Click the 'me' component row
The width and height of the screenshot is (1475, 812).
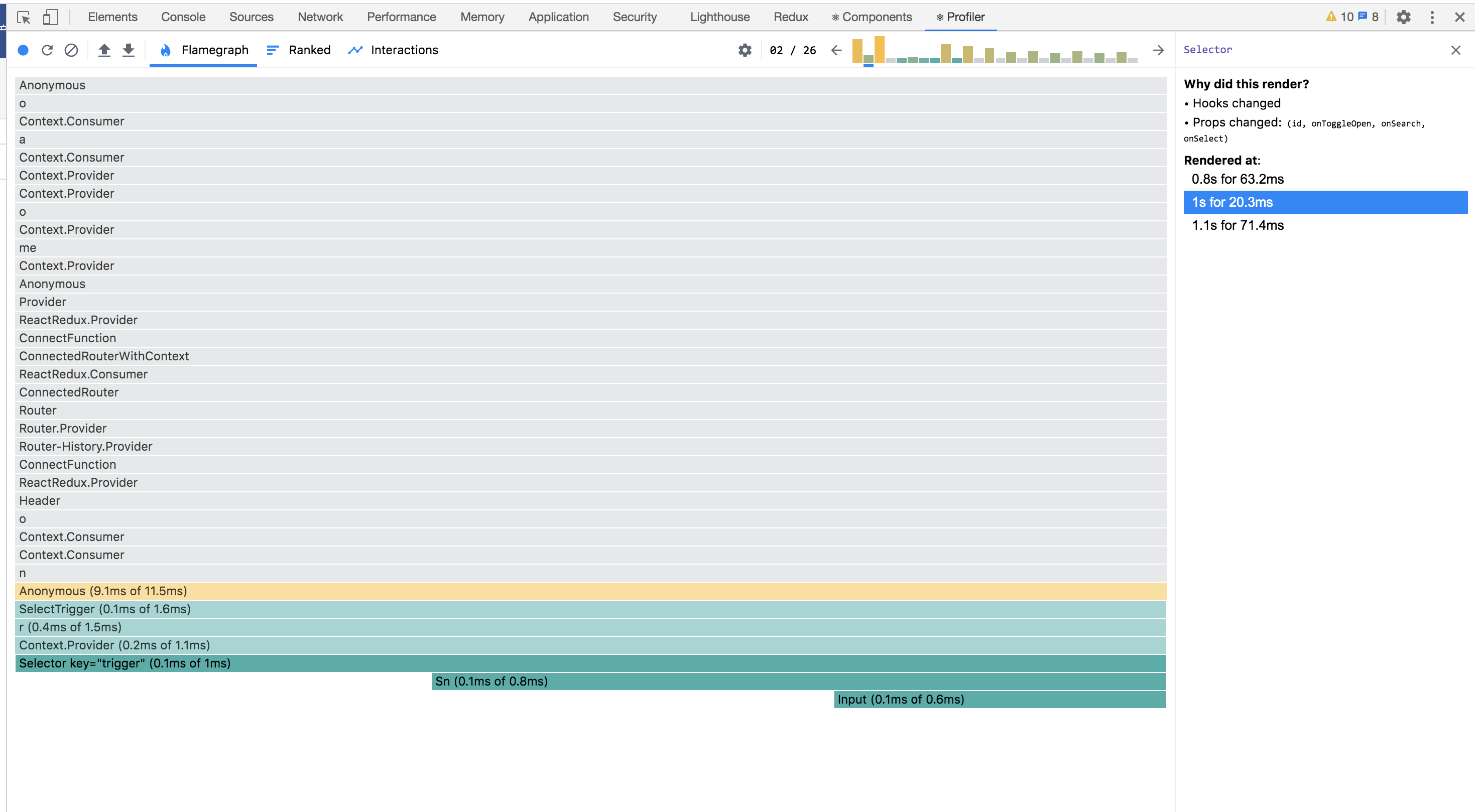click(590, 248)
